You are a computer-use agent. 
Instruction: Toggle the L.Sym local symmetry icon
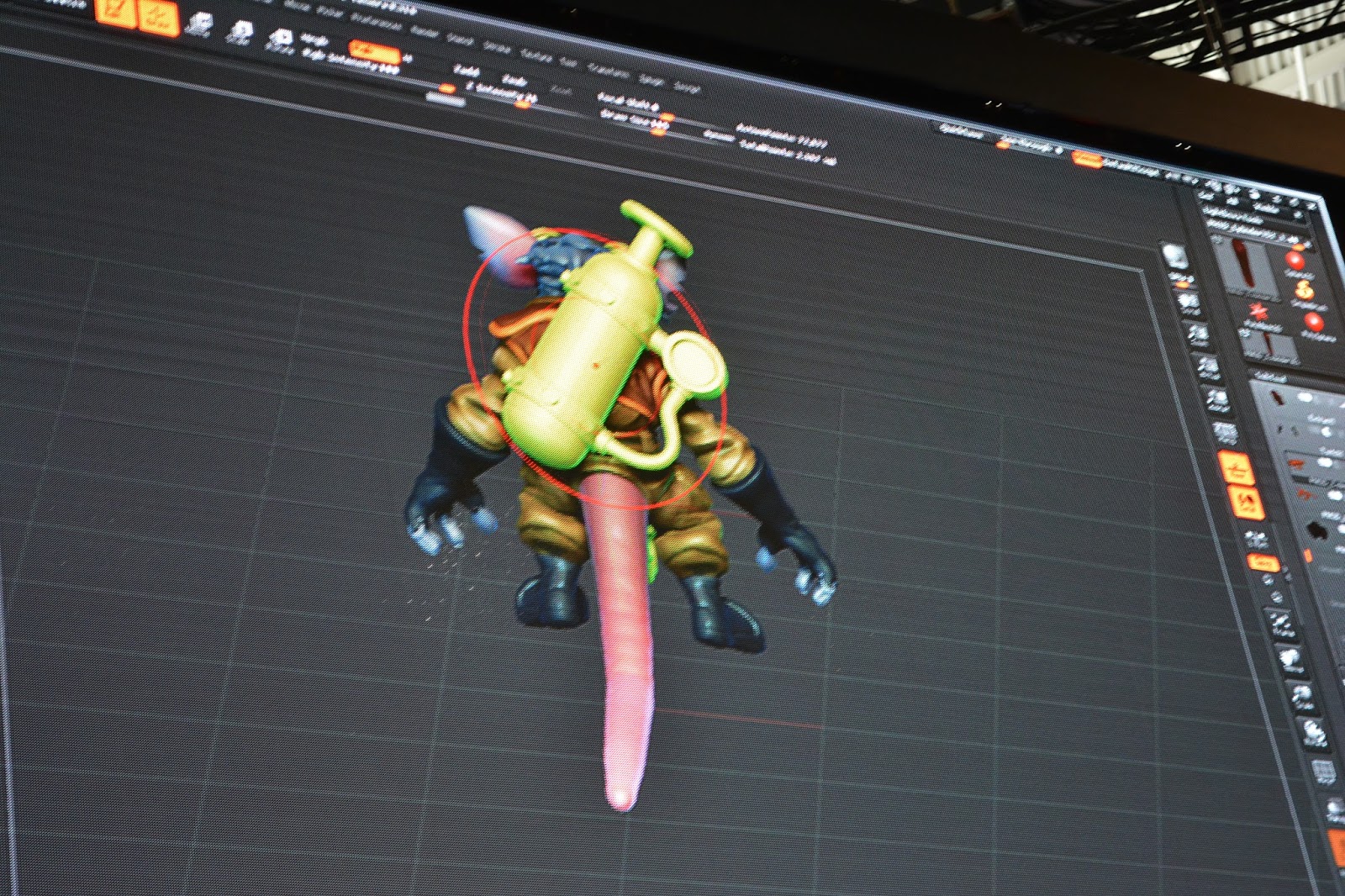[x=1254, y=538]
